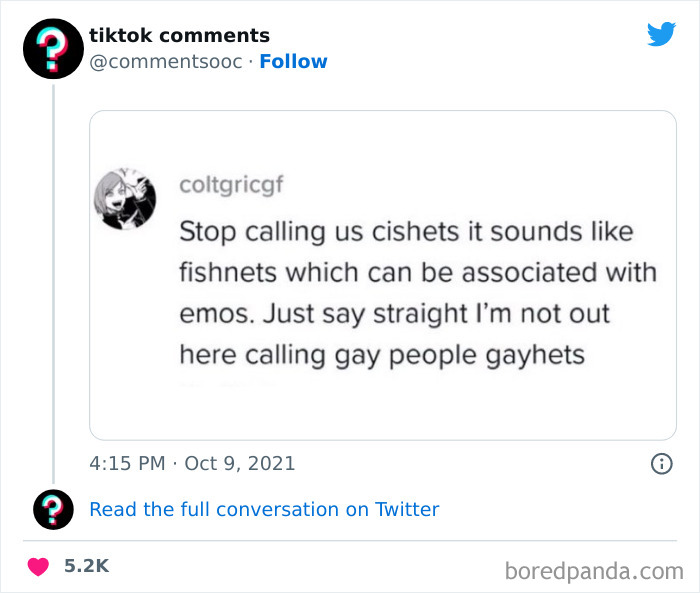Click the tiktok comments display name
700x593 pixels.
(179, 35)
